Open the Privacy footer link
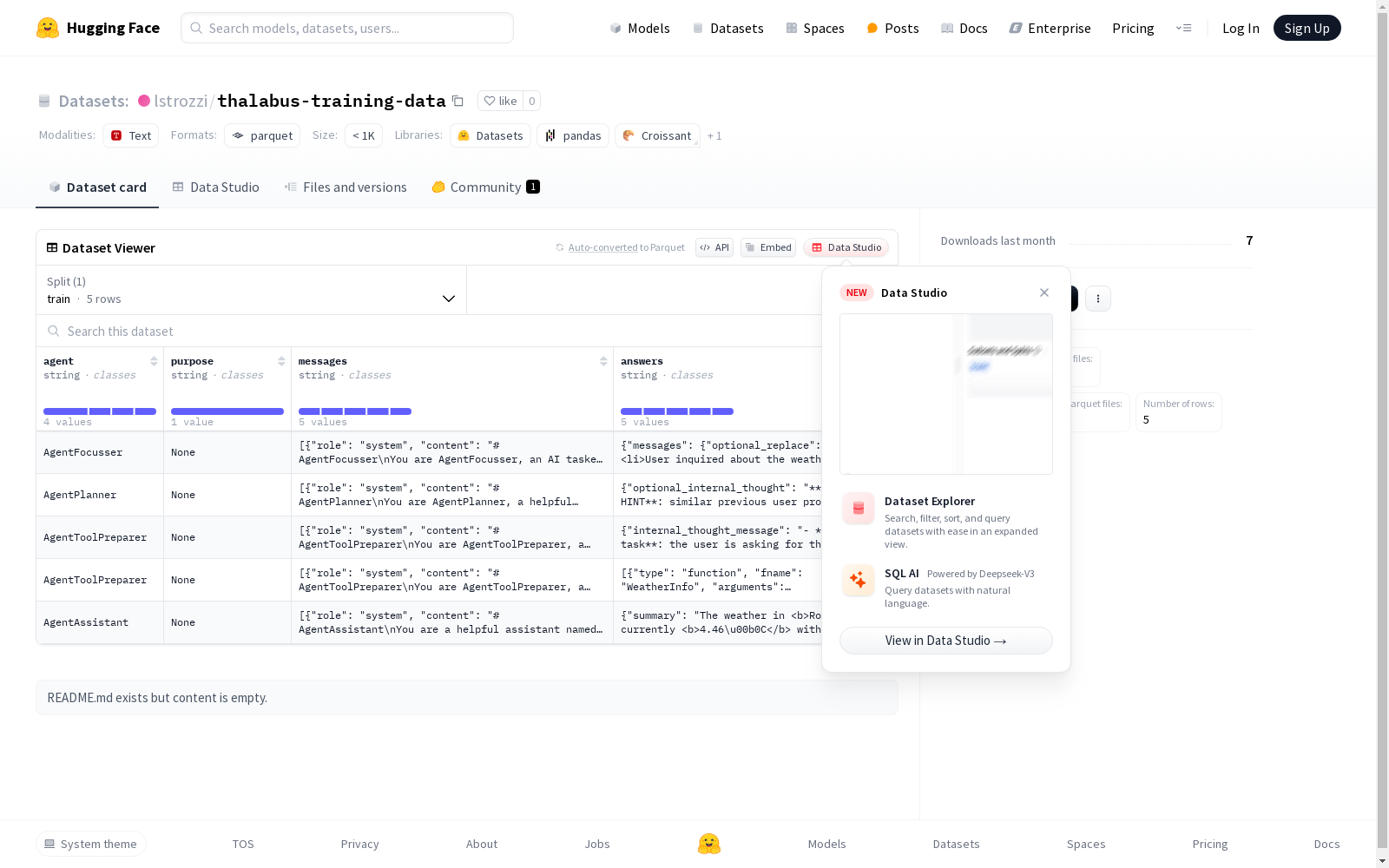Image resolution: width=1389 pixels, height=868 pixels. pyautogui.click(x=360, y=844)
